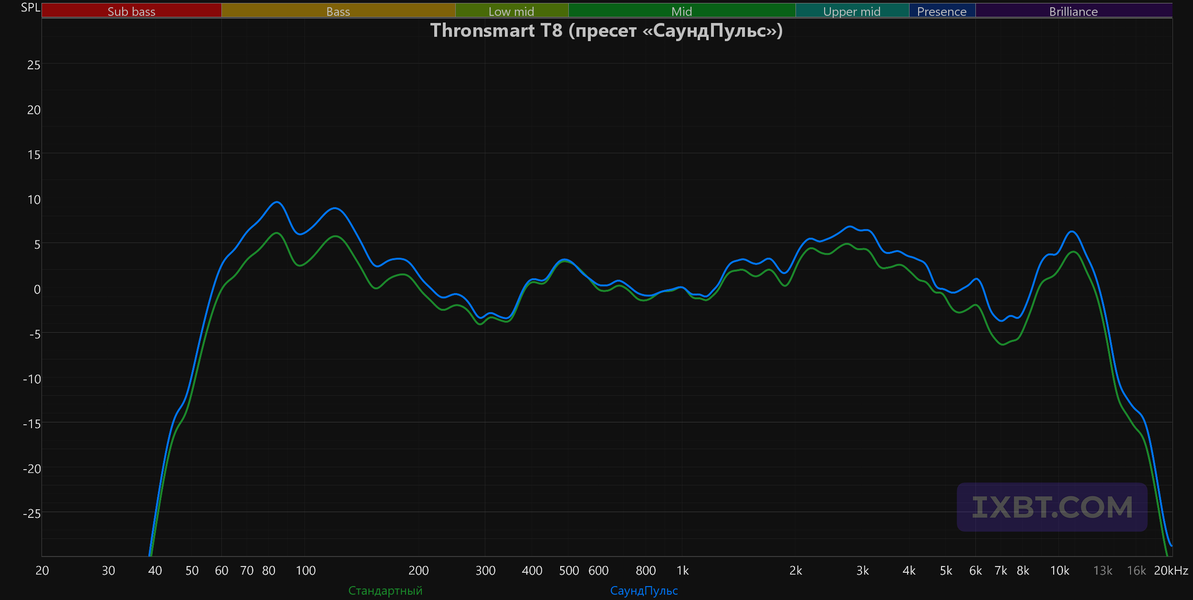Select the green Mid band label
Screen dimensions: 1193x600
682,11
